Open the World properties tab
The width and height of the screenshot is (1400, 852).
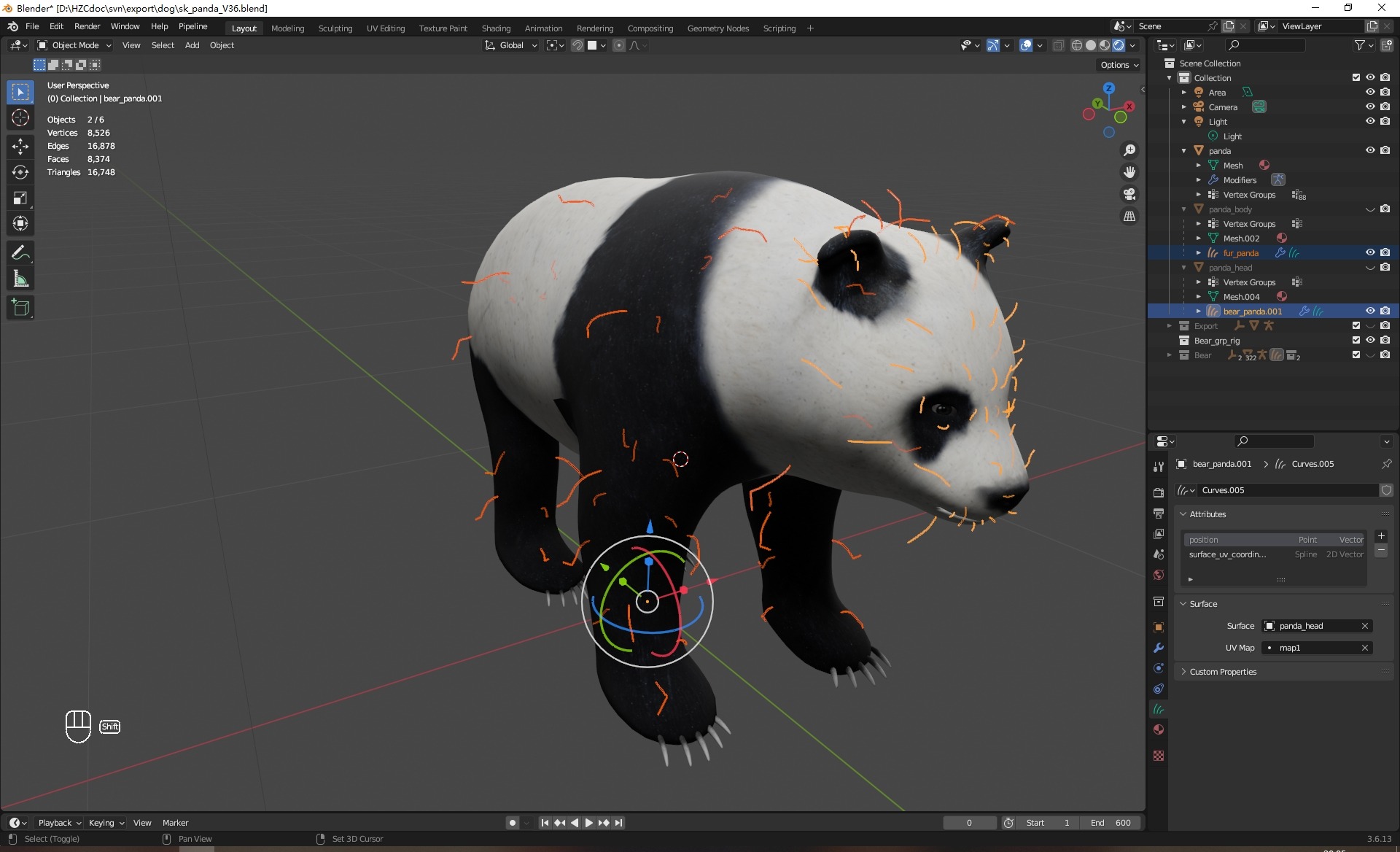1159,575
